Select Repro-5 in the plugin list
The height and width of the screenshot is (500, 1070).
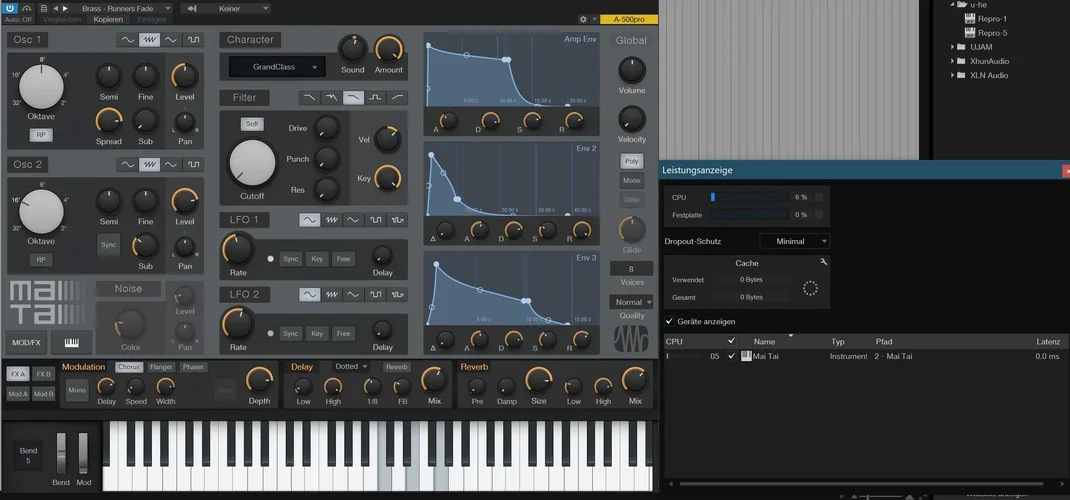pyautogui.click(x=991, y=33)
